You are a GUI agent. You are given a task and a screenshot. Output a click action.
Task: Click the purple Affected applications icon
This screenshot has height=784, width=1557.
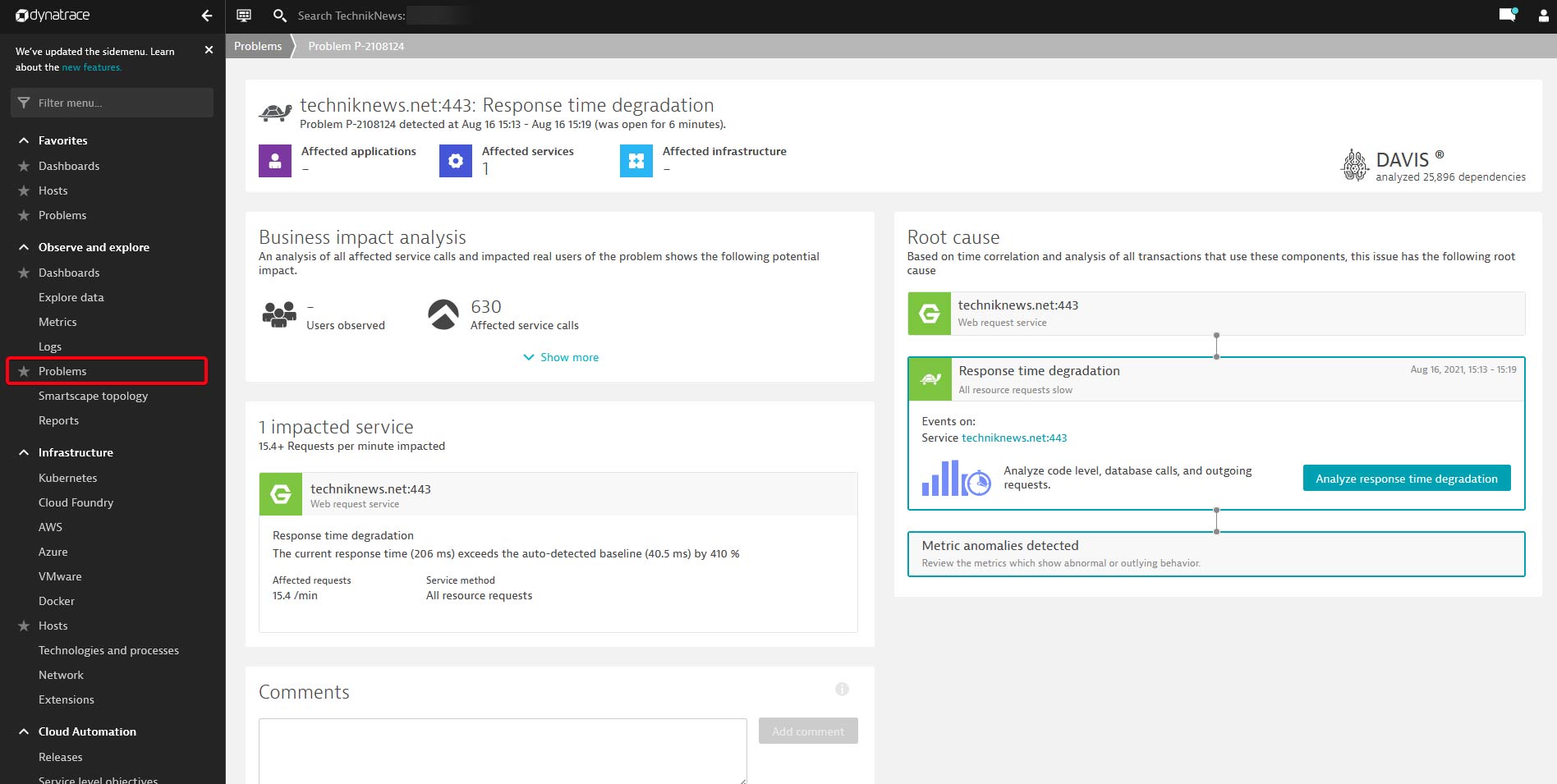[275, 161]
